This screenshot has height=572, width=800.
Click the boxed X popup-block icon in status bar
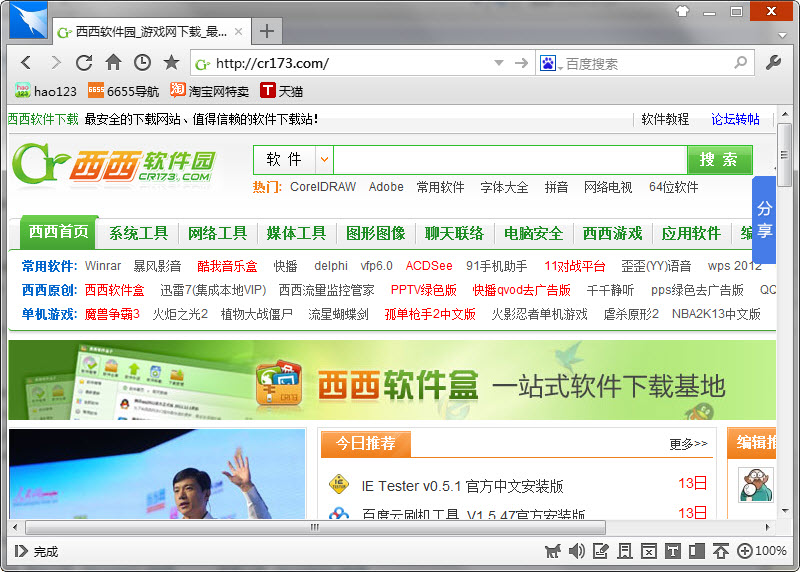pyautogui.click(x=648, y=551)
